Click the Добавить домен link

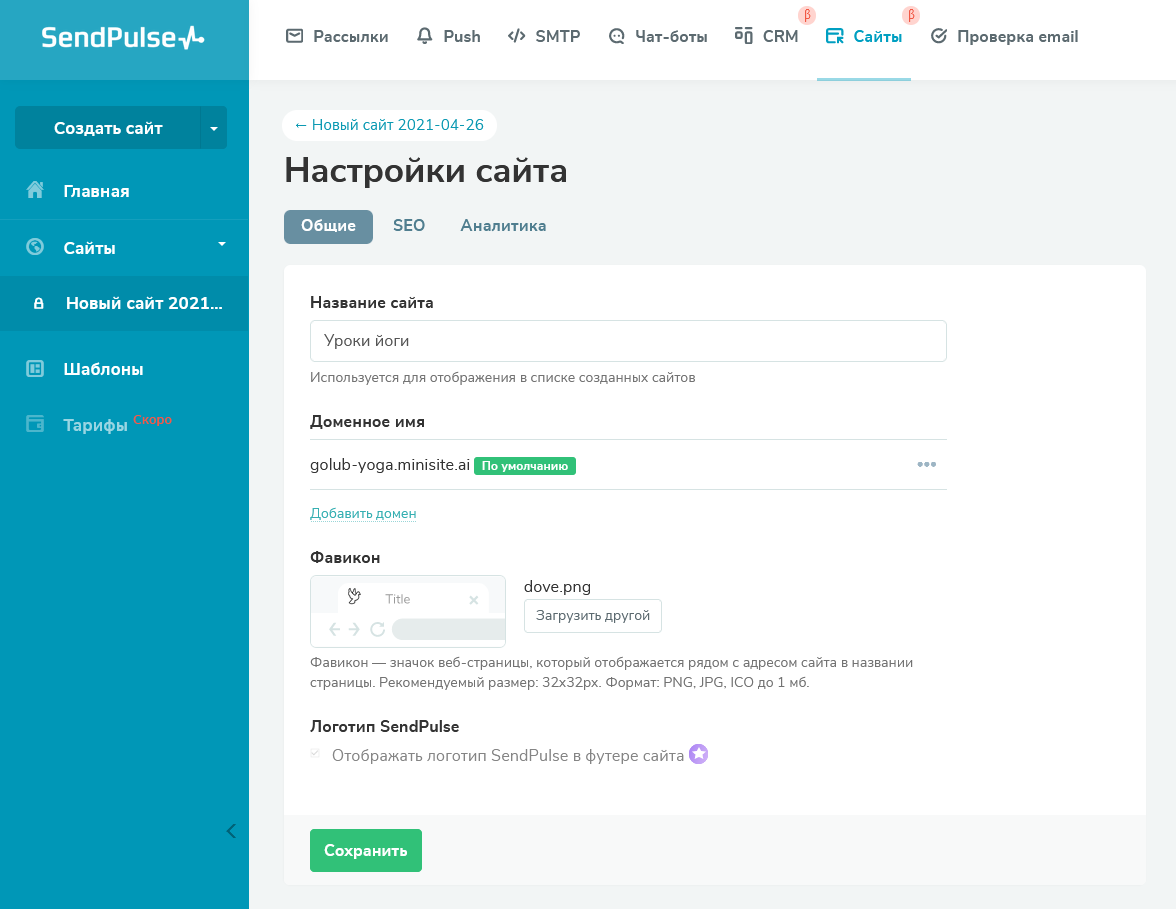pyautogui.click(x=363, y=514)
